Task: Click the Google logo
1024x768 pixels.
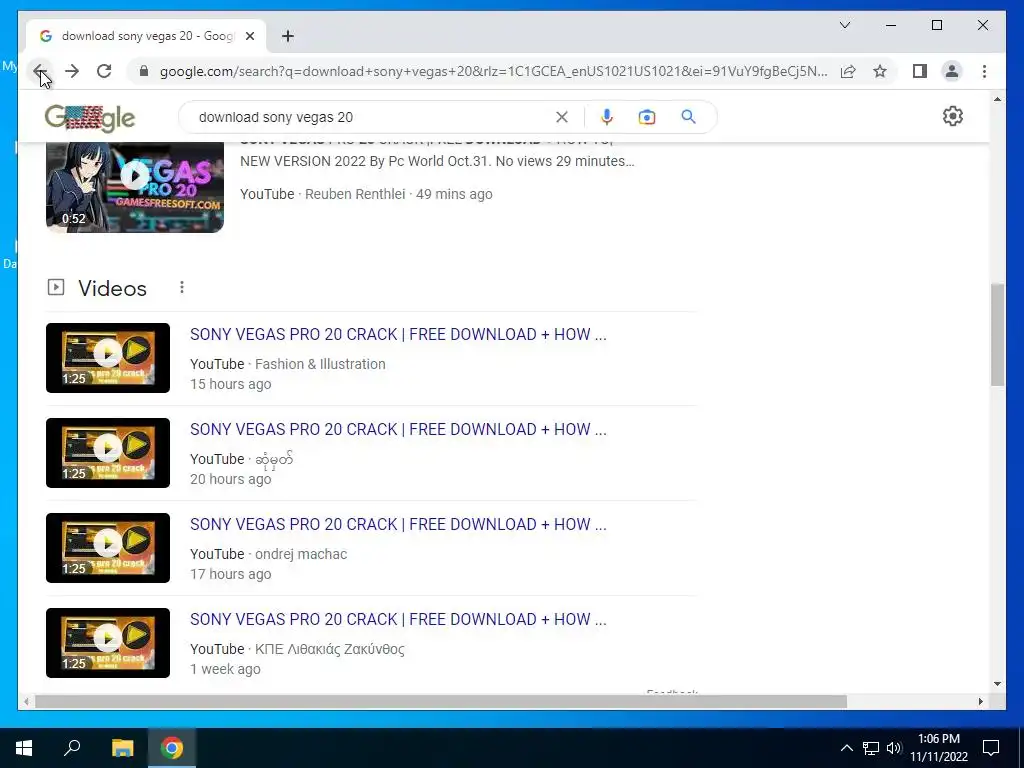Action: pos(89,118)
